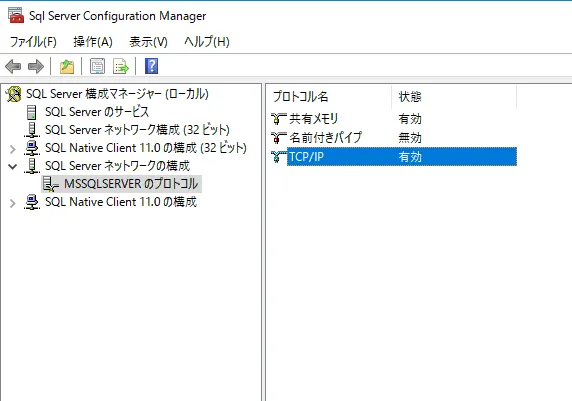
Task: Select MSSQLSERVER のプロトコル tree item
Action: [x=131, y=184]
